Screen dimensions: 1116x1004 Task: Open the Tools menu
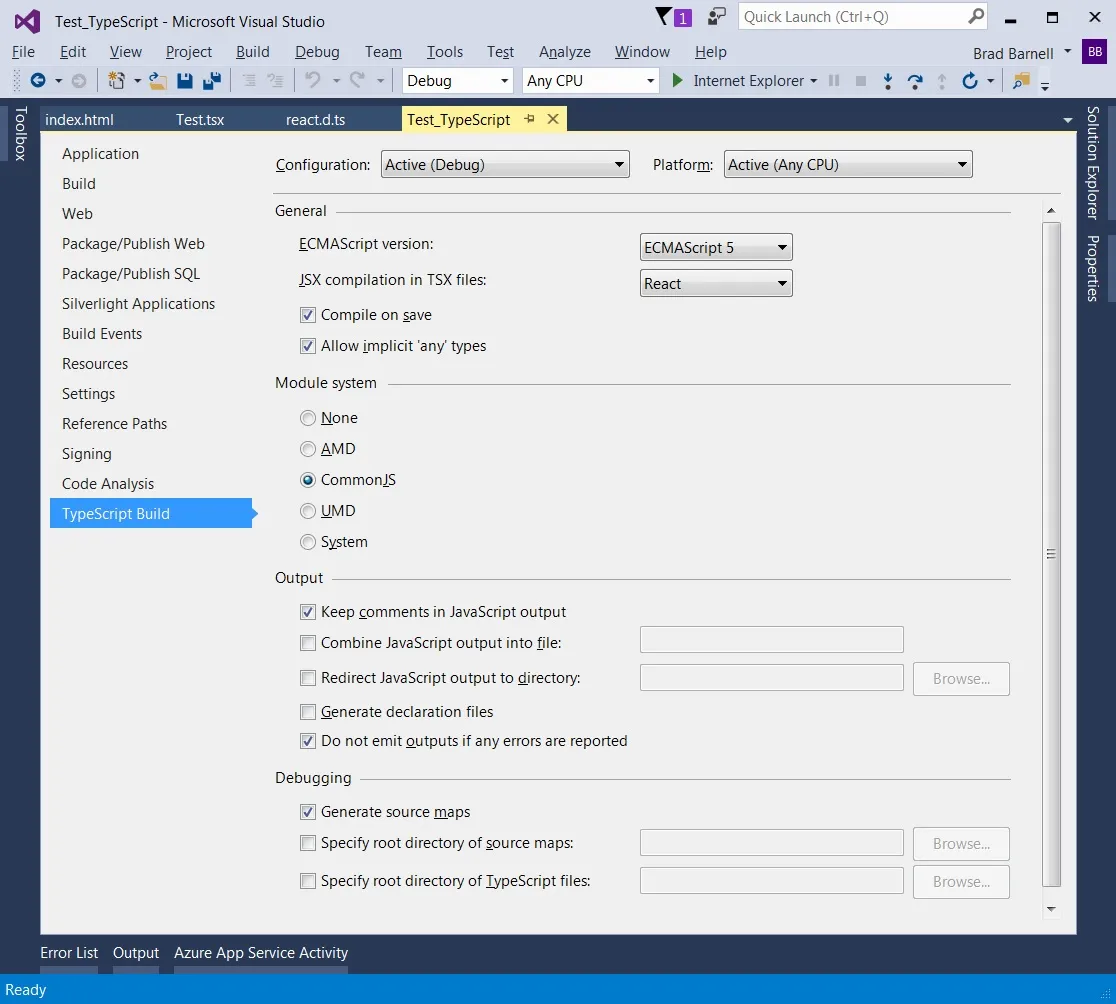[444, 52]
